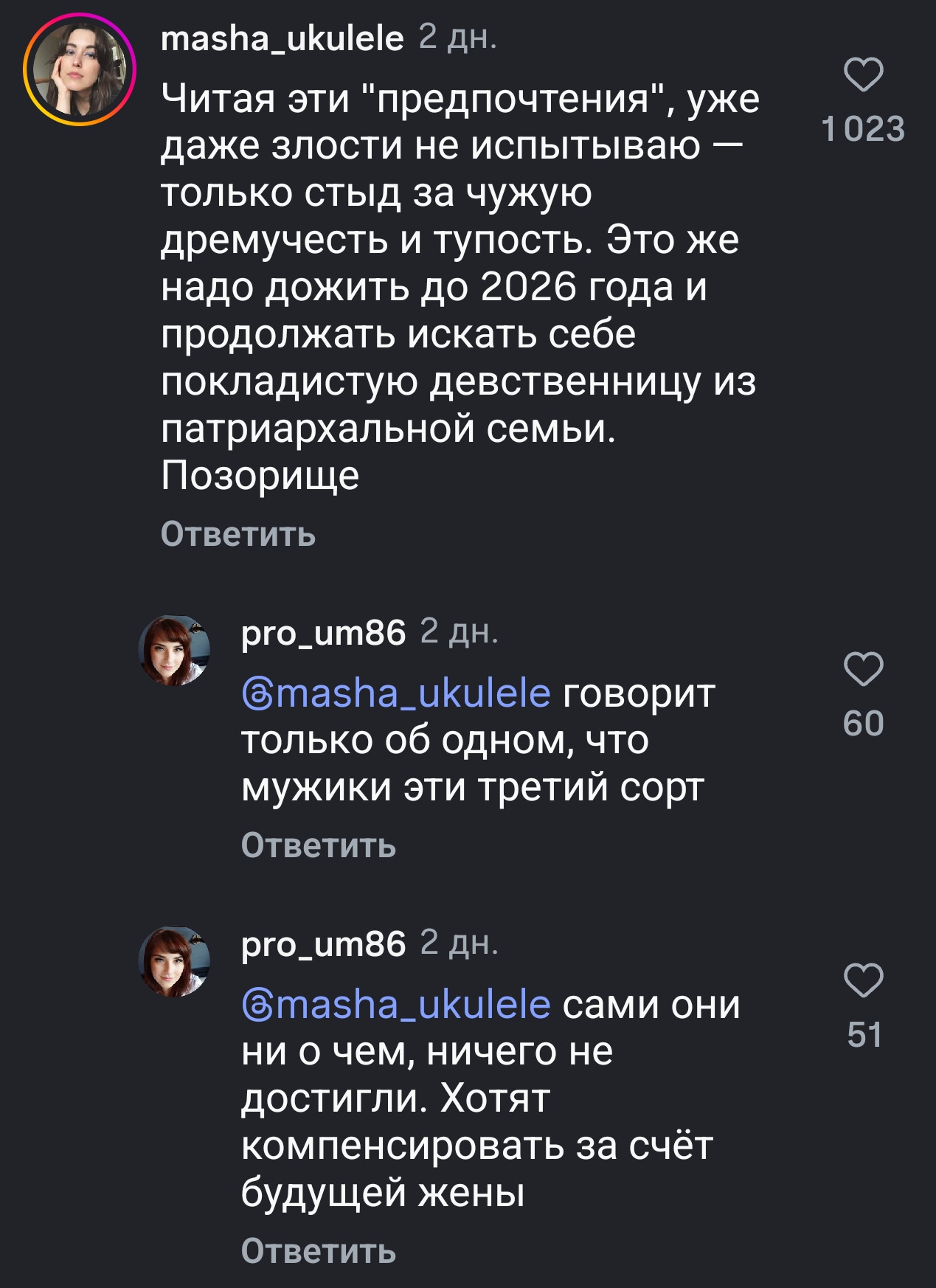Tap @masha_ukulele mention in second reply

tap(396, 1005)
